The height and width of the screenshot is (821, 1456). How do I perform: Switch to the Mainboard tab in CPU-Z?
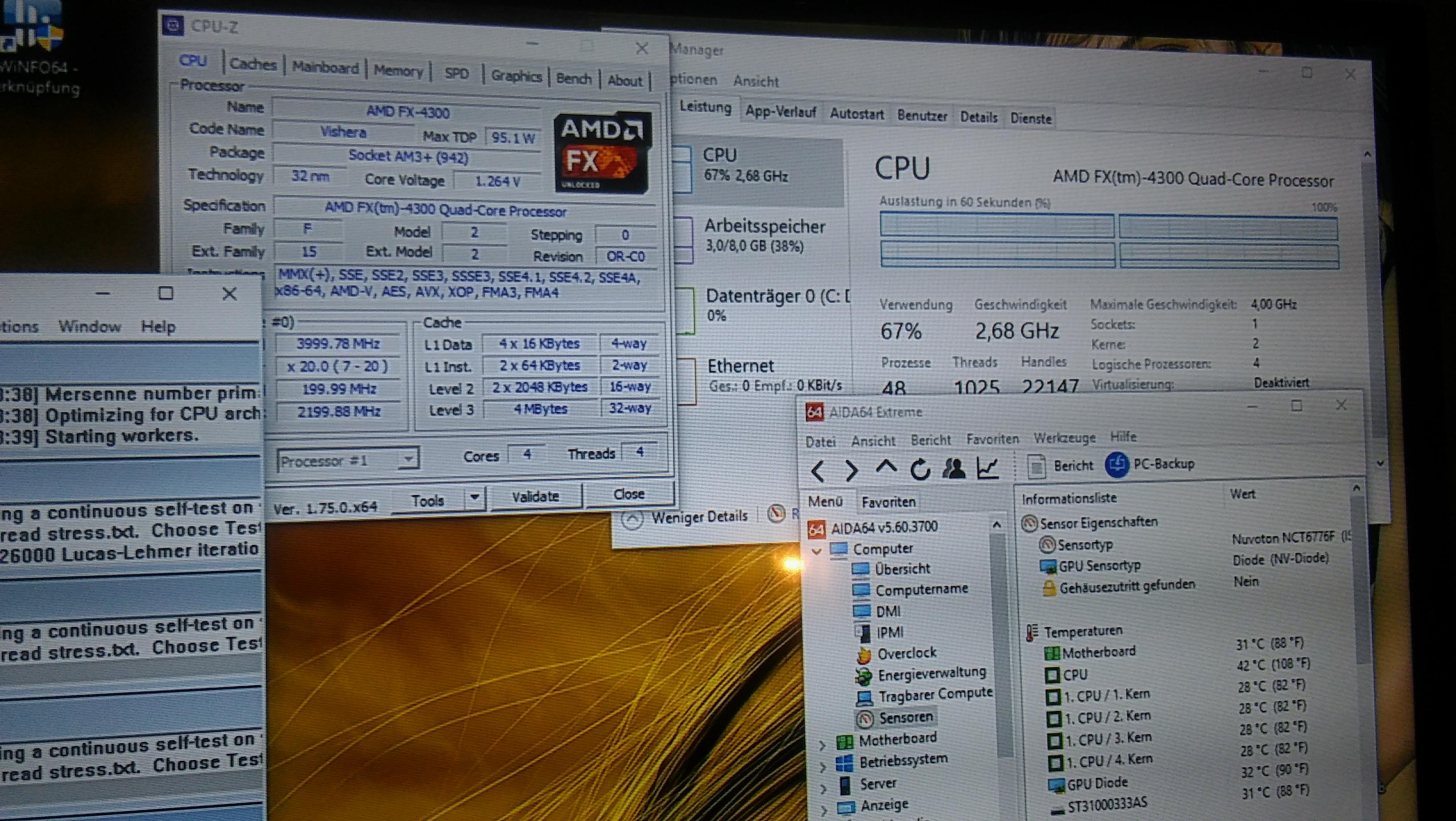pyautogui.click(x=325, y=68)
